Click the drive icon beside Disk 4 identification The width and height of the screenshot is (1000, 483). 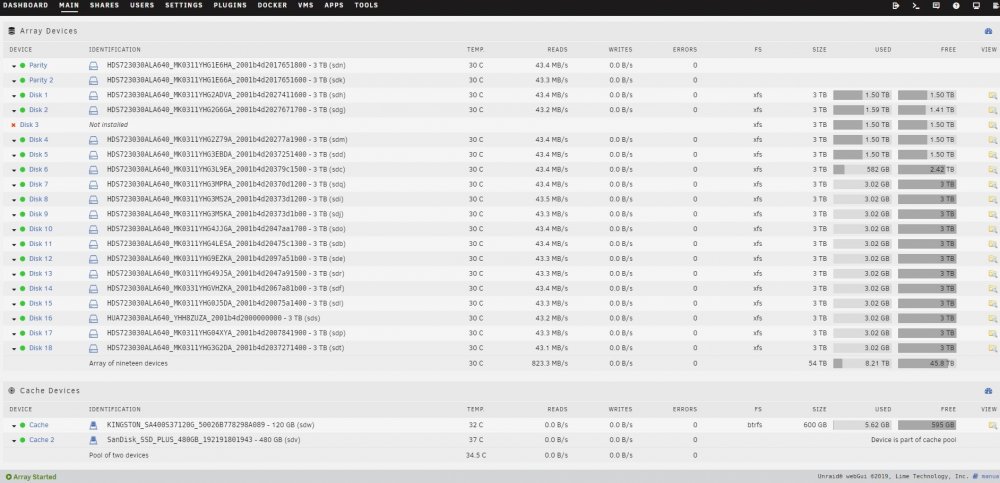(x=94, y=140)
